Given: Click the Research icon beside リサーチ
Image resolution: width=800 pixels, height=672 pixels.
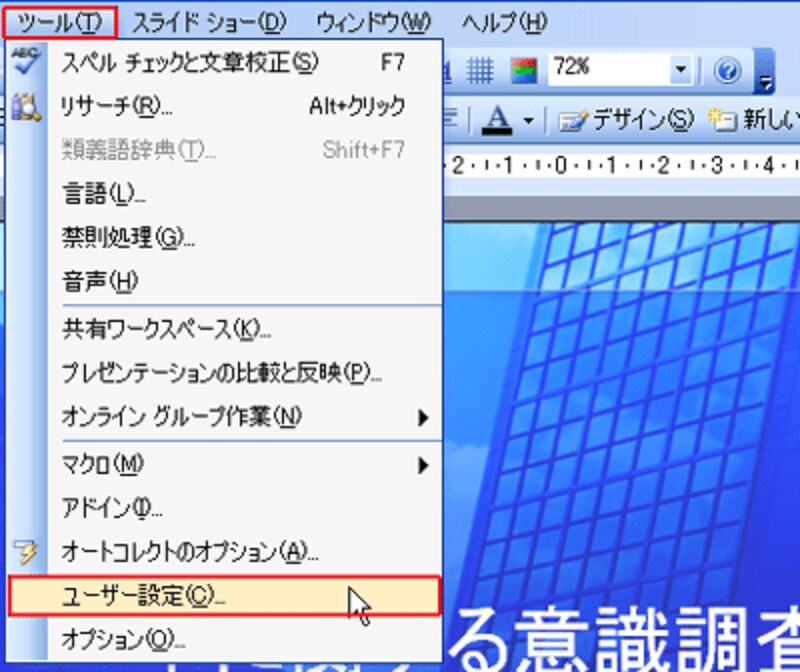Looking at the screenshot, I should (26, 107).
